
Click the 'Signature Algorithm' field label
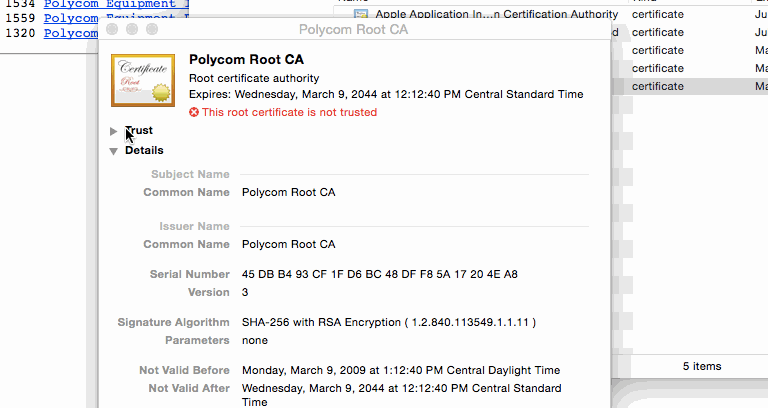(x=173, y=322)
